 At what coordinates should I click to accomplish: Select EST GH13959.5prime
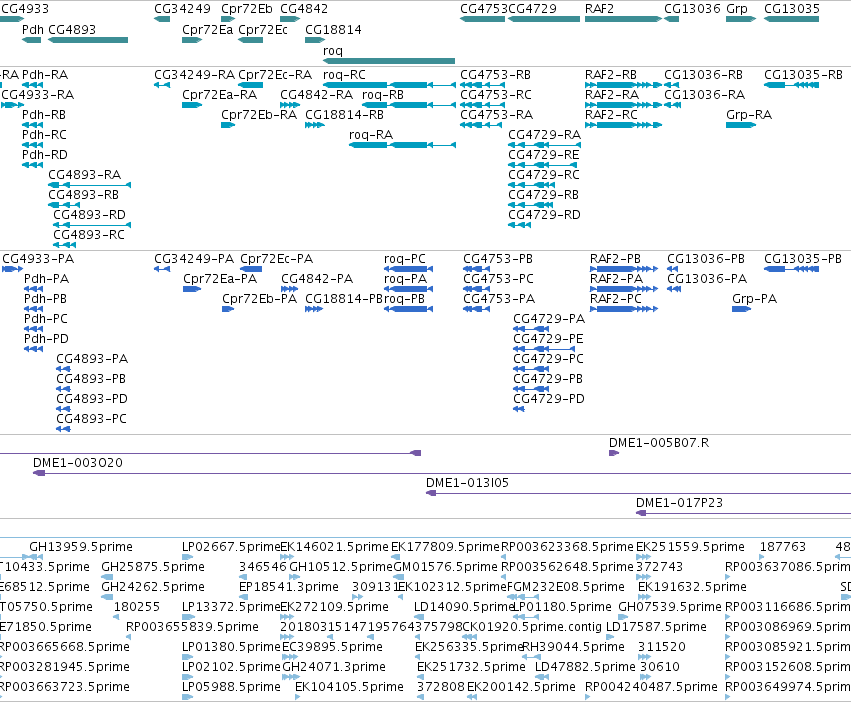coord(81,547)
